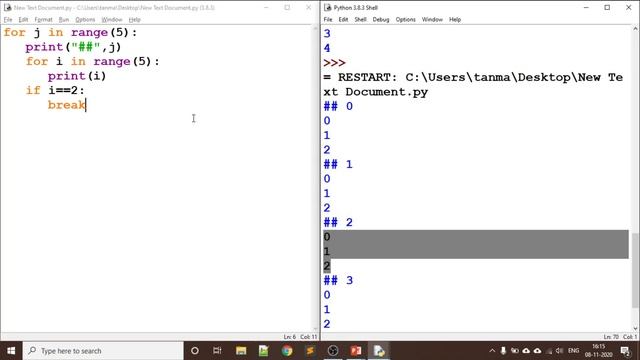Image resolution: width=640 pixels, height=360 pixels.
Task: Open Cortana from taskbar
Action: tap(195, 351)
